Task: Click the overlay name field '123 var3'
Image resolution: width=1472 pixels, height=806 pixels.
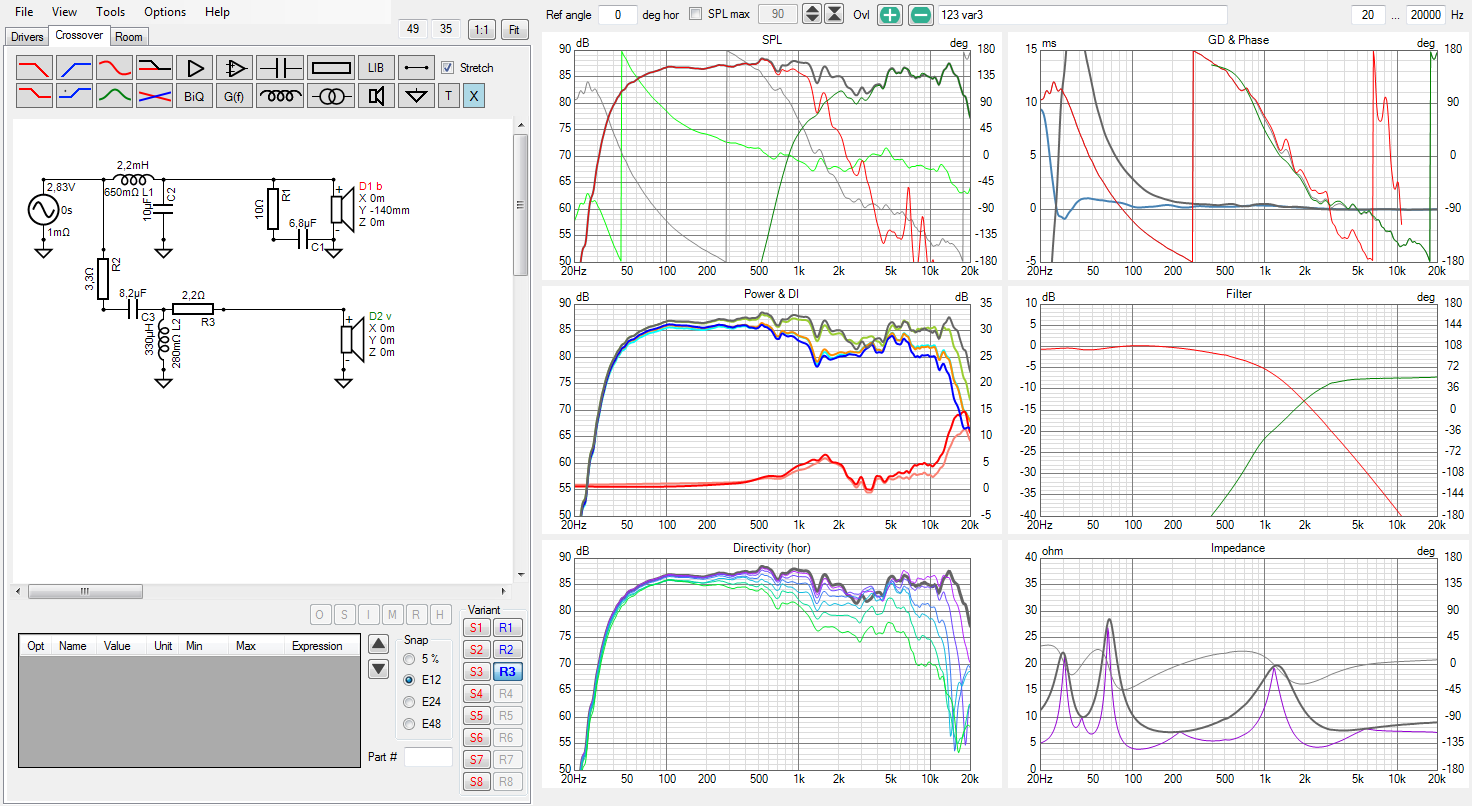Action: click(x=1082, y=14)
